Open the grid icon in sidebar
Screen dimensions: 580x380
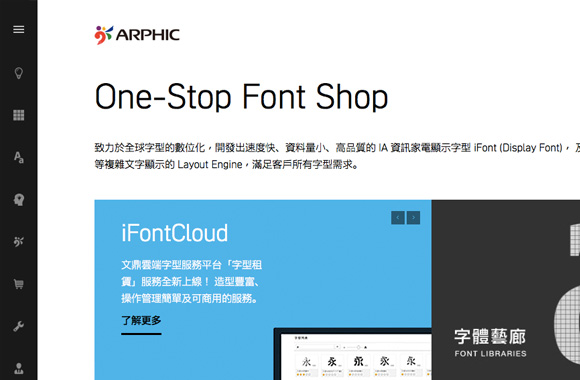pos(18,115)
